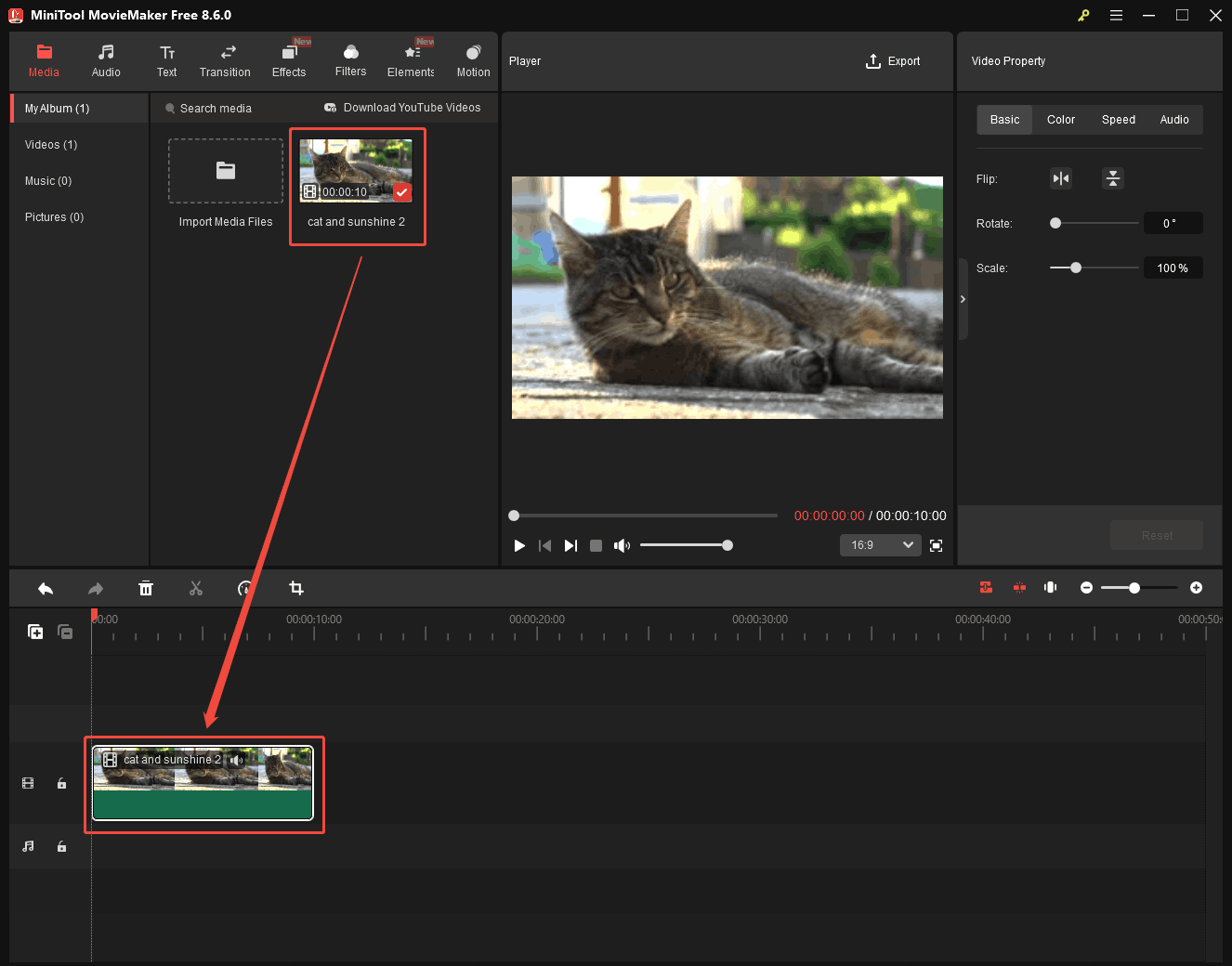Viewport: 1232px width, 966px height.
Task: Go to previous frame
Action: 544,545
